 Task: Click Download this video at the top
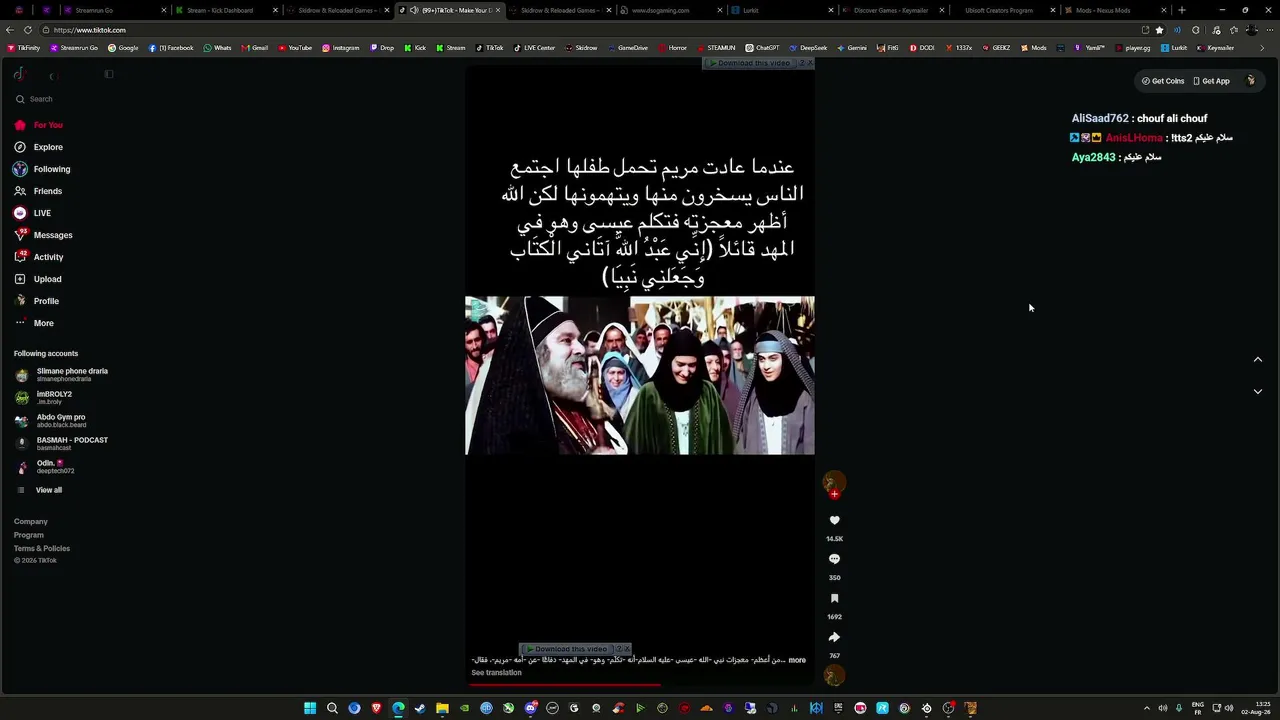pos(748,63)
